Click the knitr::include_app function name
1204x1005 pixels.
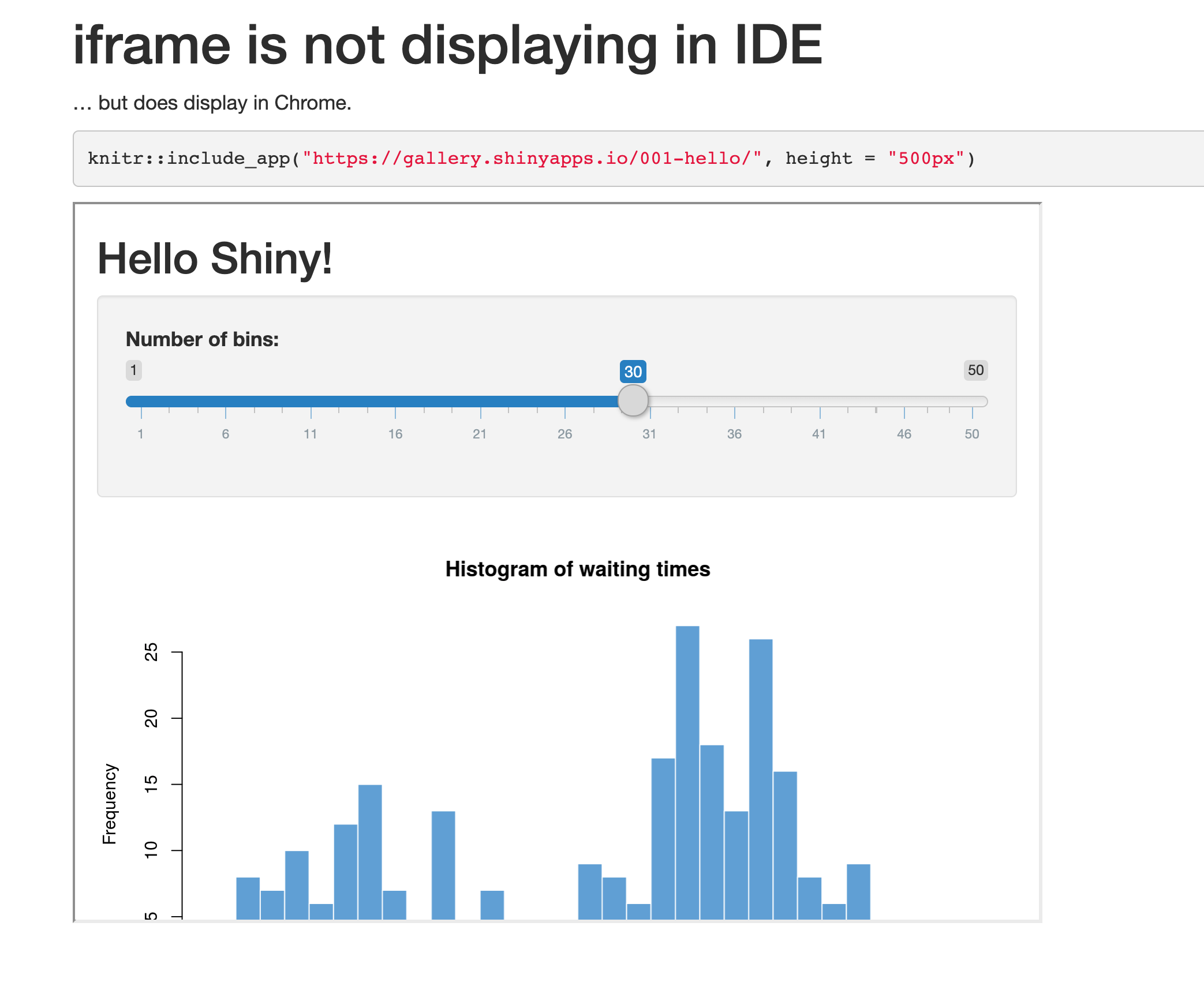coord(189,159)
